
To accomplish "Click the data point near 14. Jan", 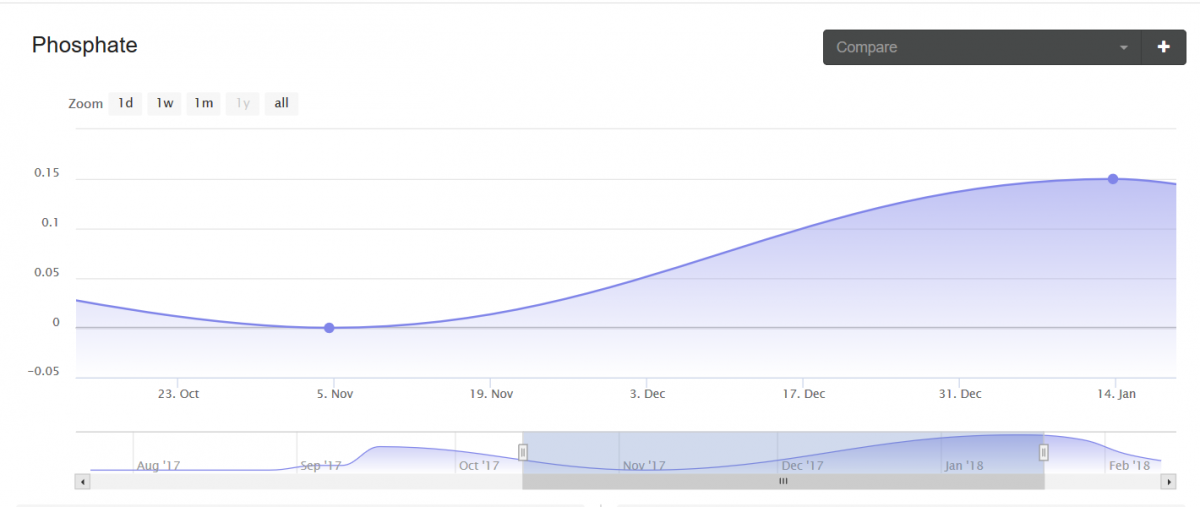I will (1112, 179).
